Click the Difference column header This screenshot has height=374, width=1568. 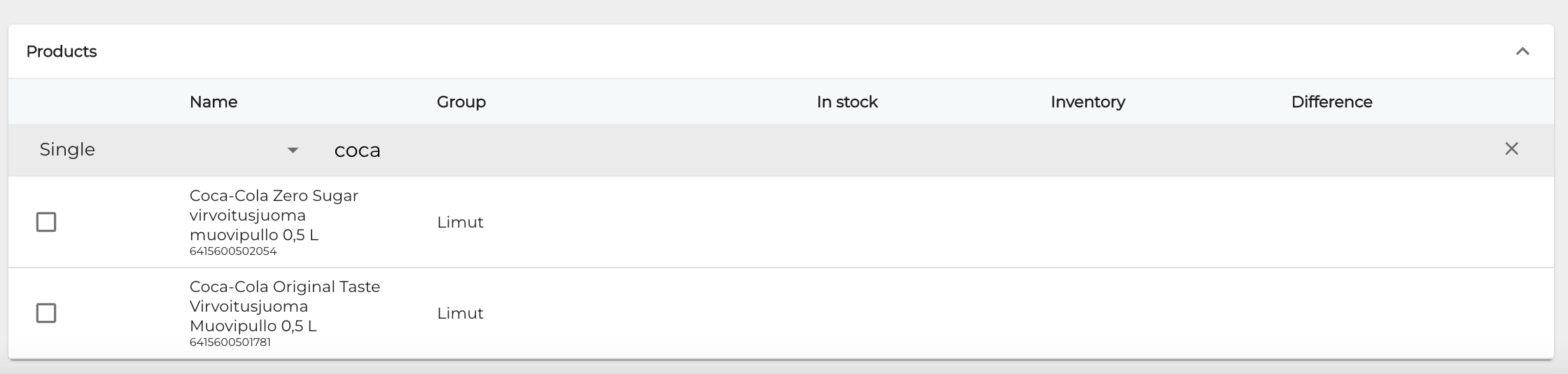click(1331, 102)
